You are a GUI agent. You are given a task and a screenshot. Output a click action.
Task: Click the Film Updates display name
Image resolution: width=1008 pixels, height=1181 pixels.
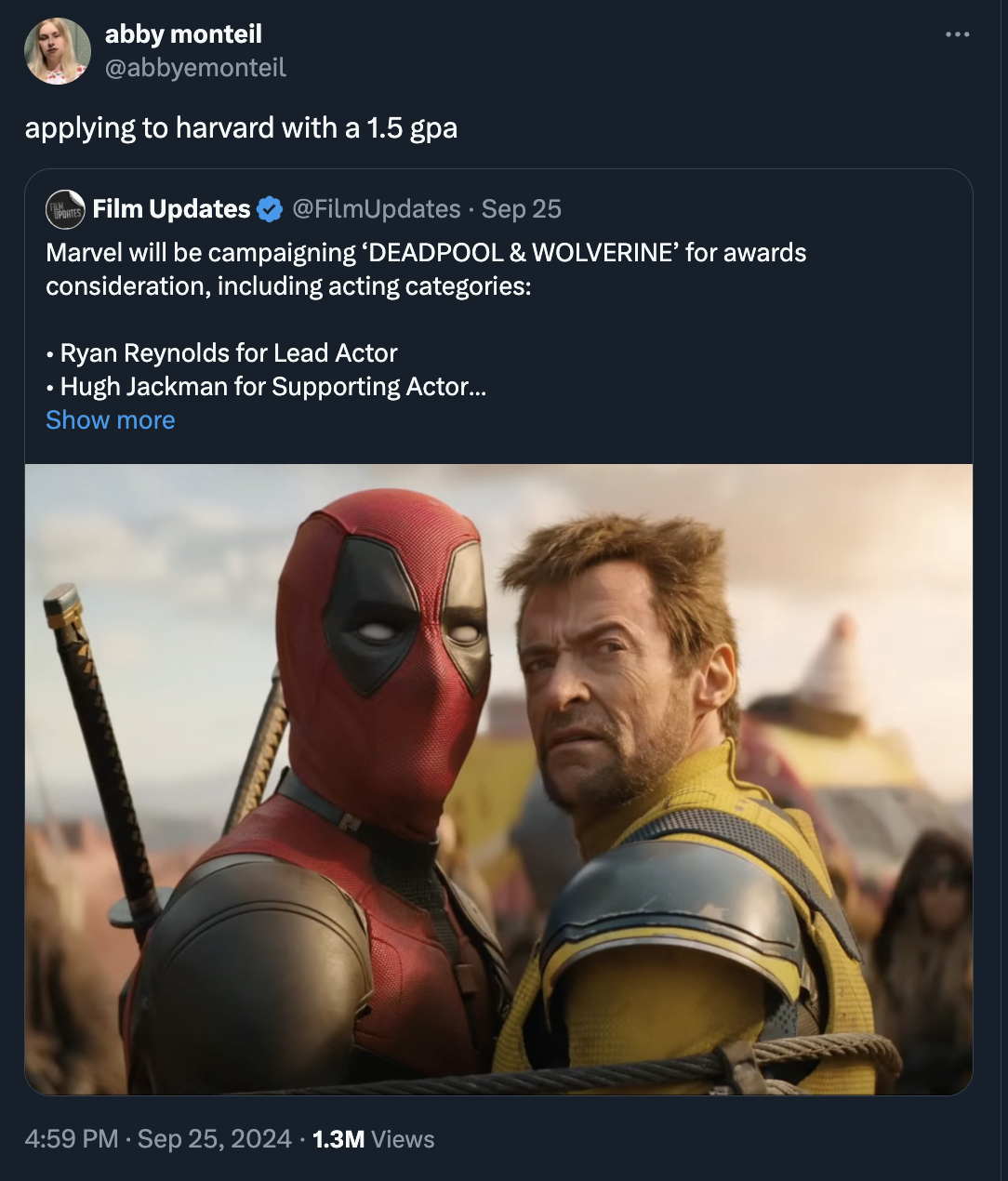coord(172,209)
